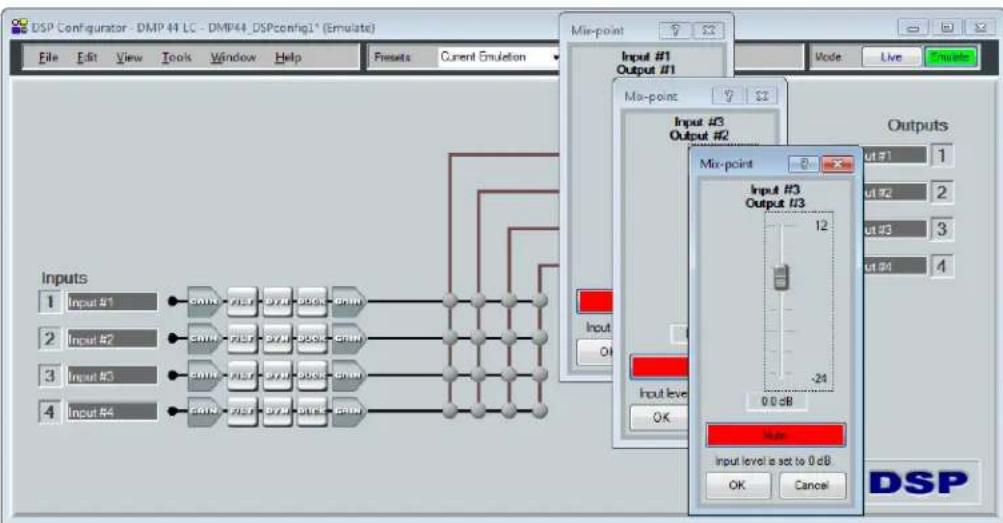Screen dimensions: 1003x523
Task: Open the FILT block on Input #4
Action: 242,411
